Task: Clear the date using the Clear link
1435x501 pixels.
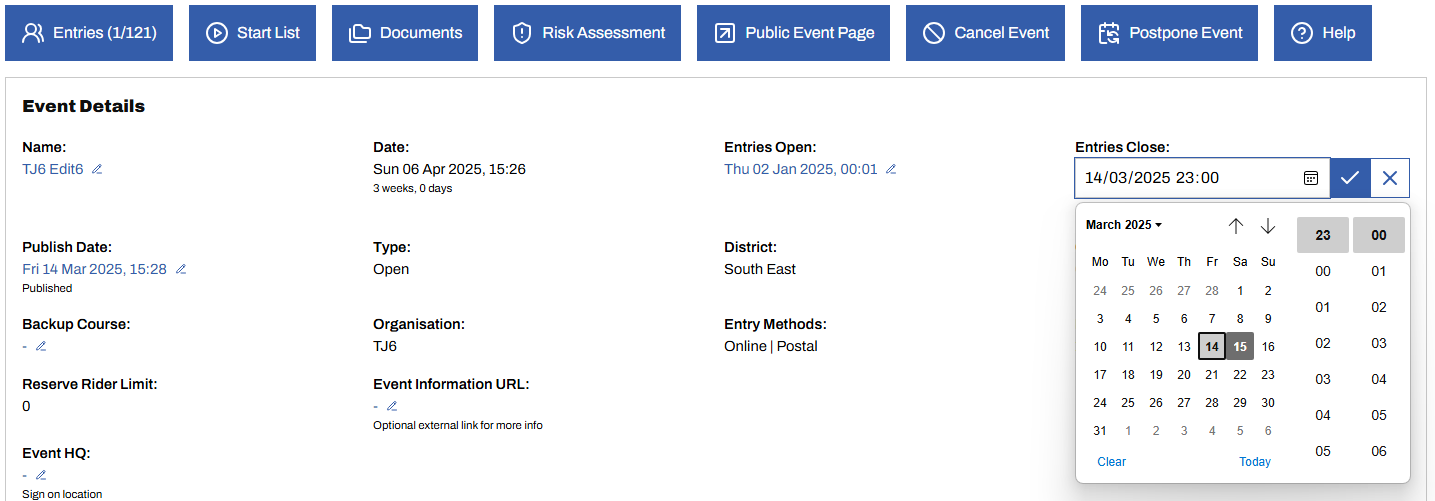Action: coord(1111,462)
